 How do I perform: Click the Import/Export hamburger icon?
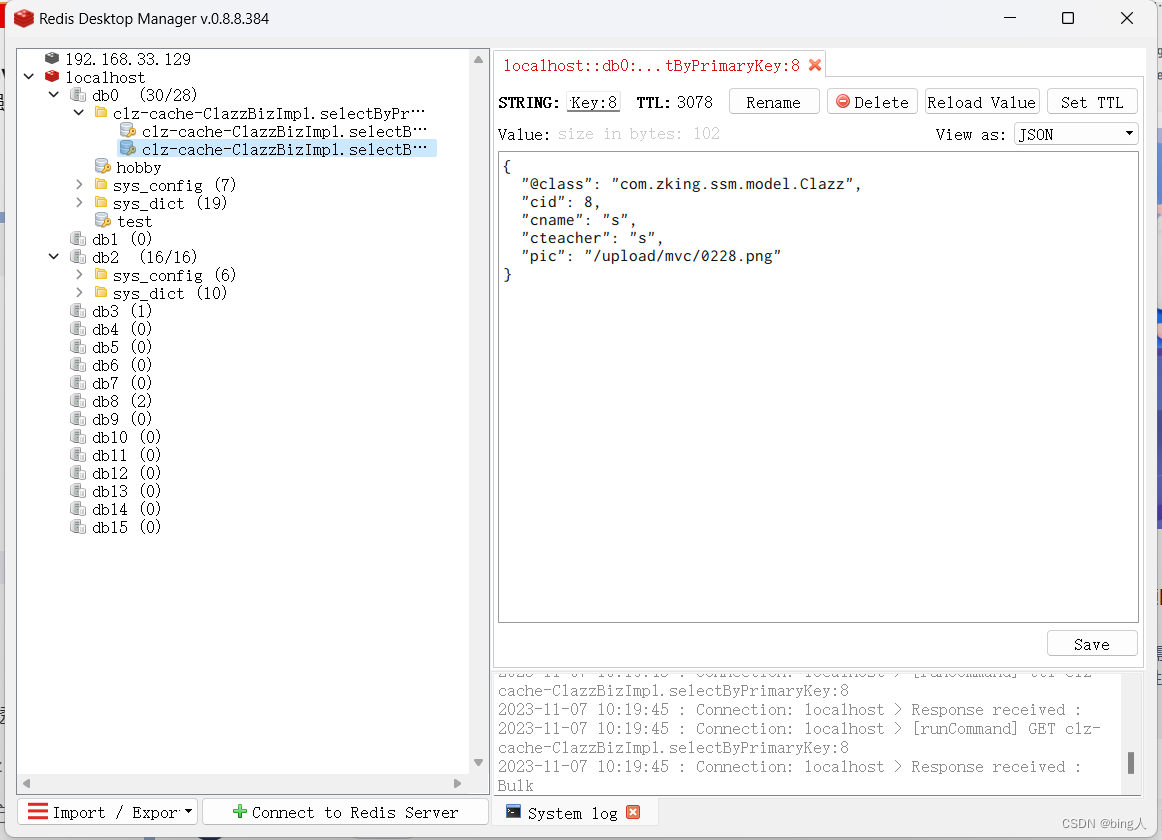tap(37, 811)
